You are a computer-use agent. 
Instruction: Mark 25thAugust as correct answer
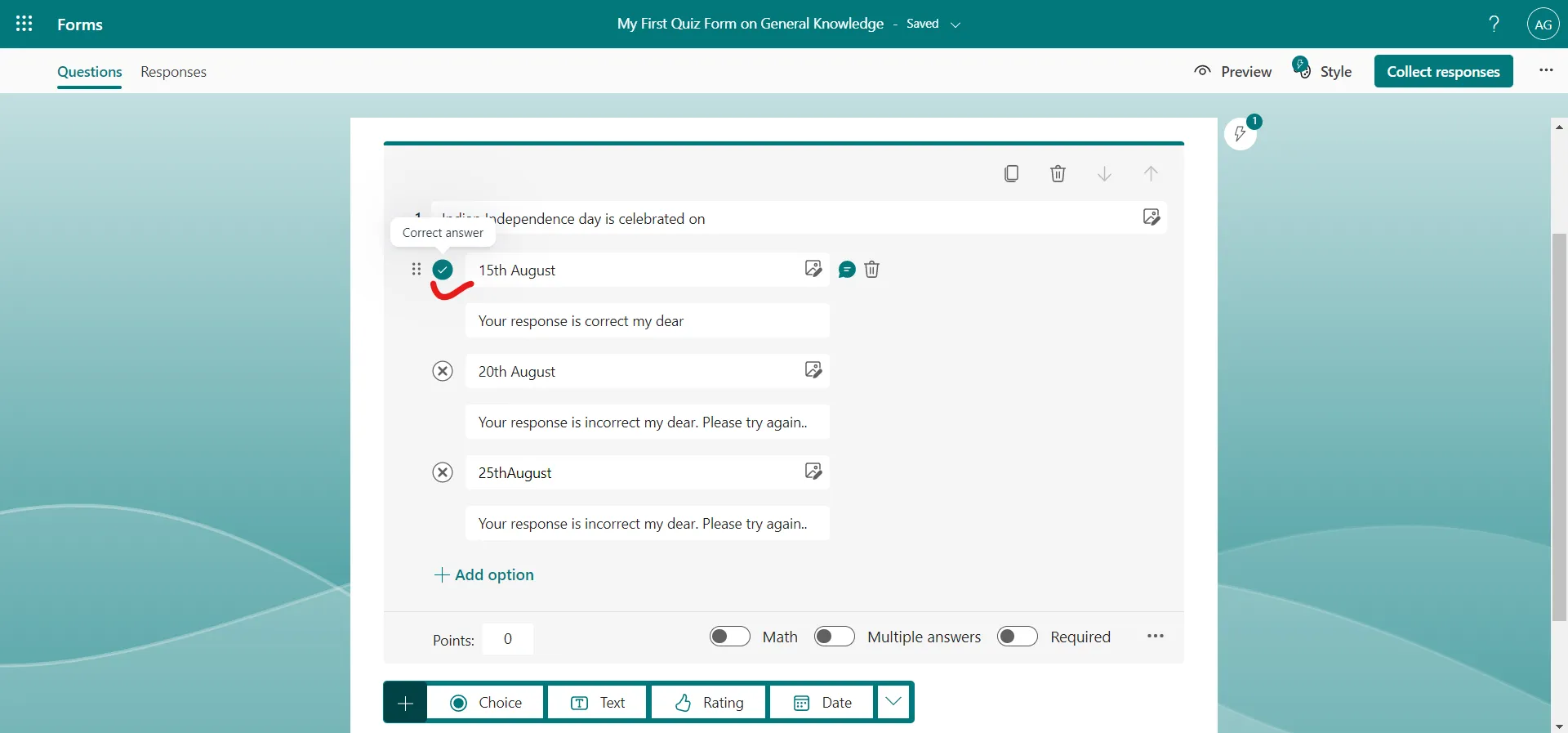click(x=443, y=472)
